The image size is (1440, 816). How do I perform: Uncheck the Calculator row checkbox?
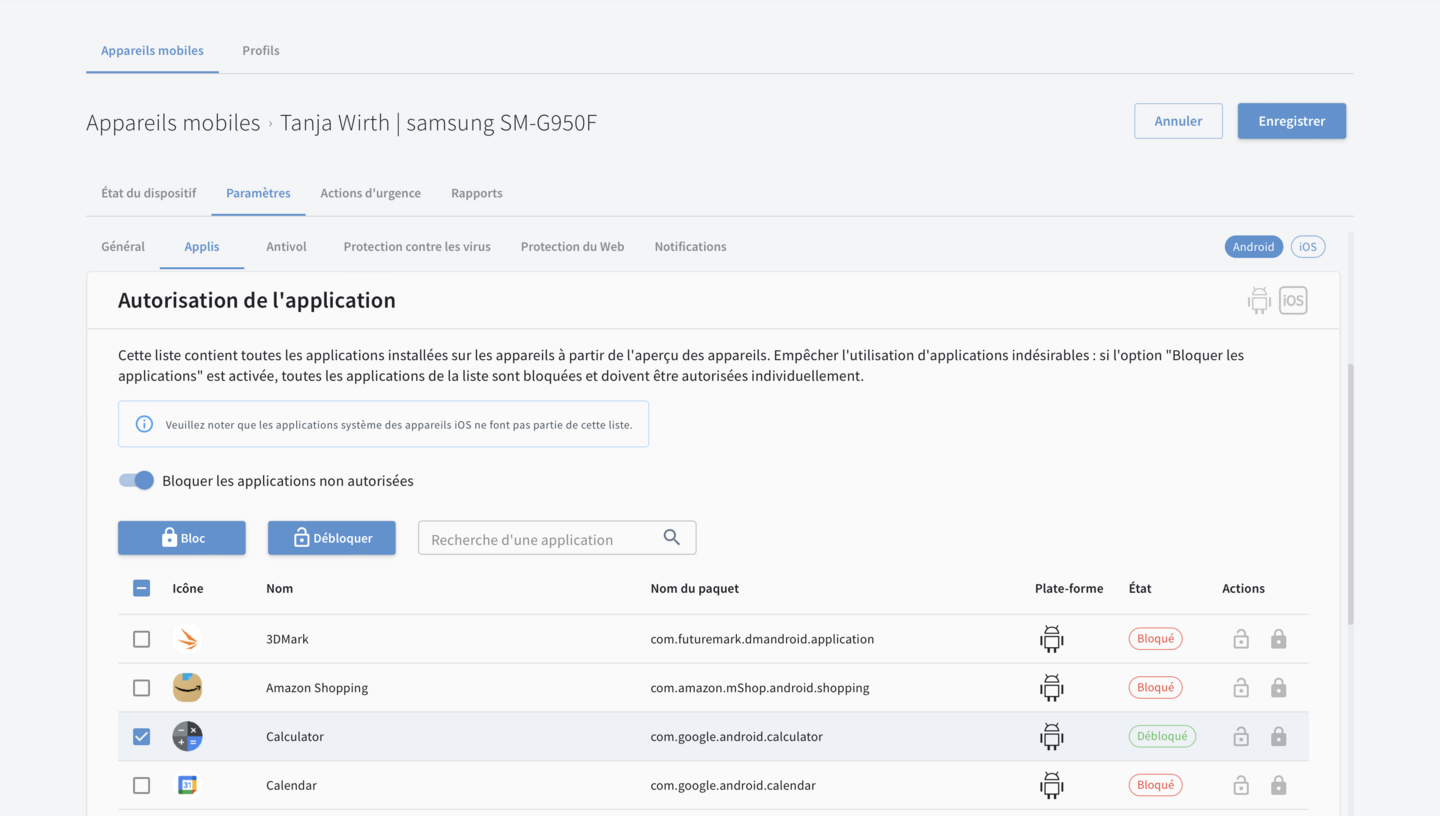click(142, 737)
